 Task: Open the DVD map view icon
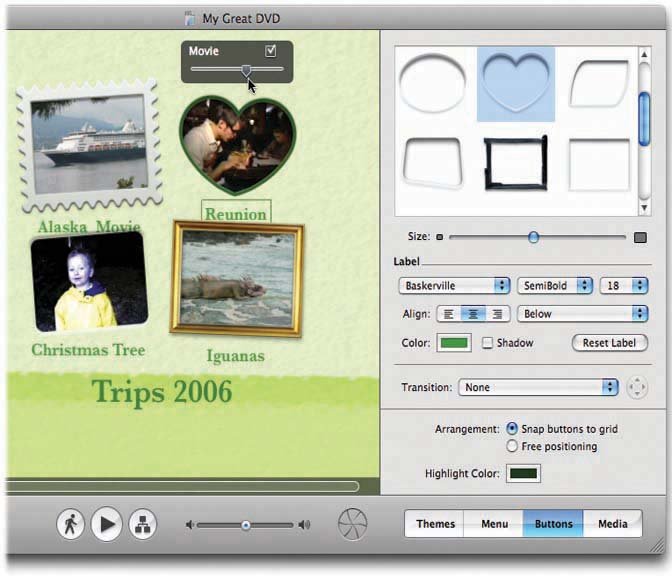click(143, 524)
